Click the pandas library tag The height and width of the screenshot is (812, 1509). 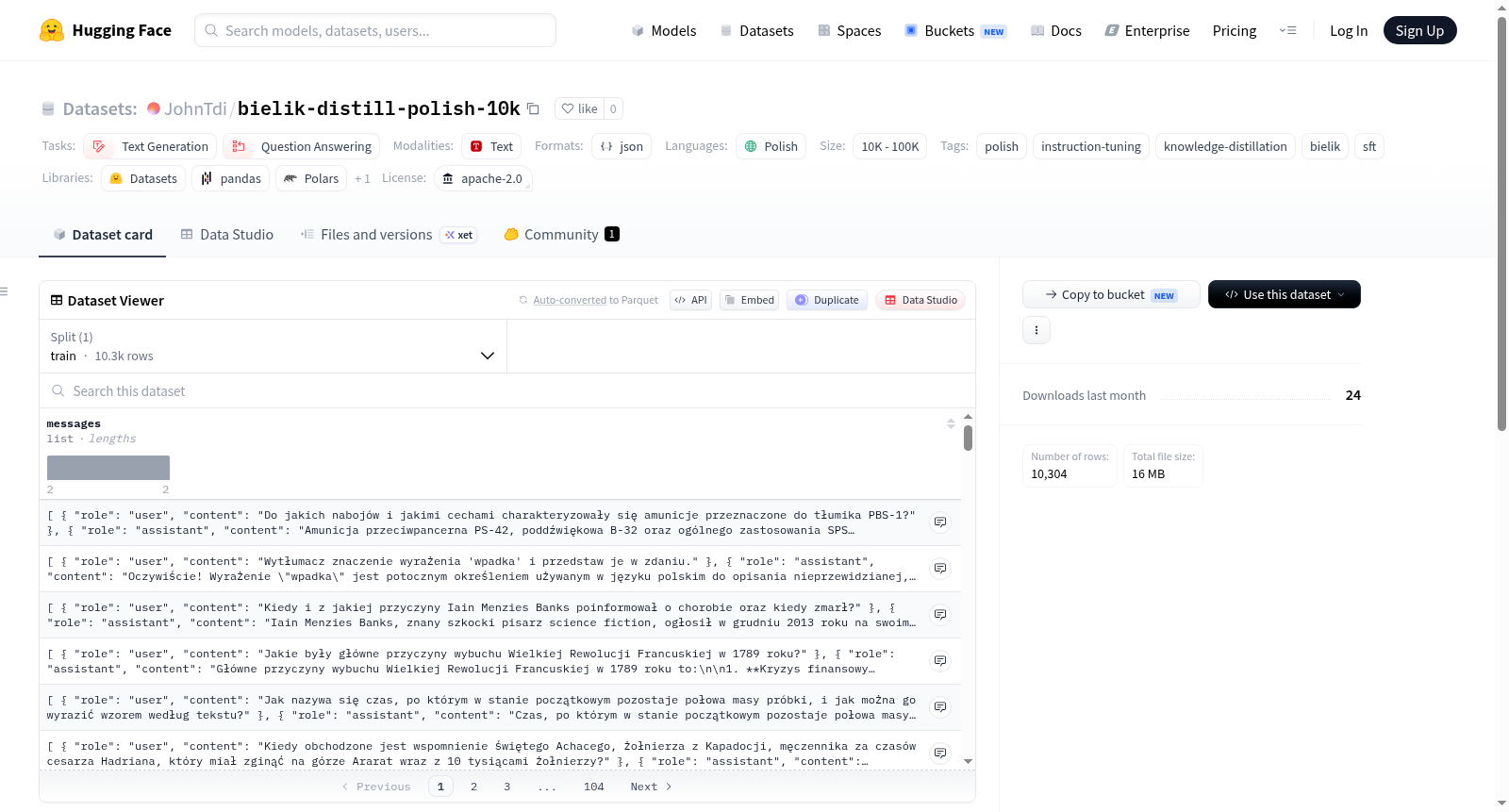point(231,178)
